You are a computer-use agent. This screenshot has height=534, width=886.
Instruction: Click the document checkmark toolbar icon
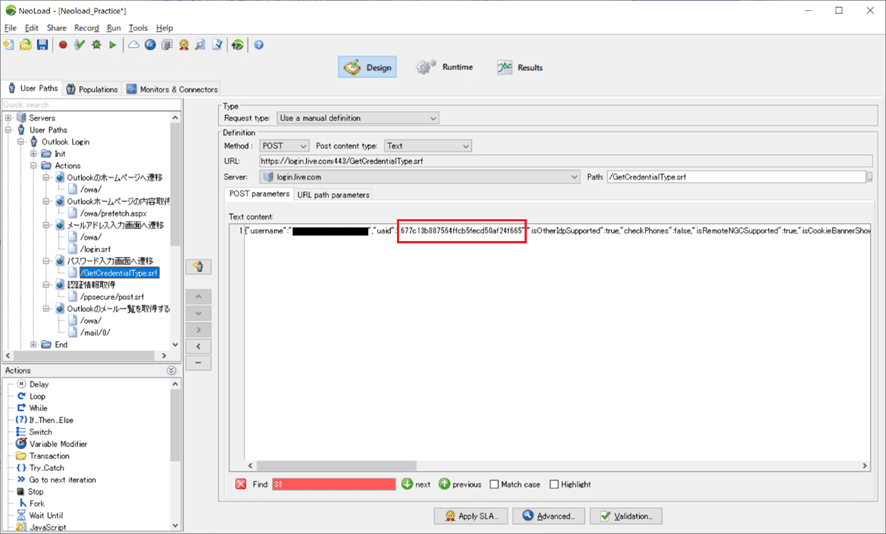pyautogui.click(x=217, y=45)
